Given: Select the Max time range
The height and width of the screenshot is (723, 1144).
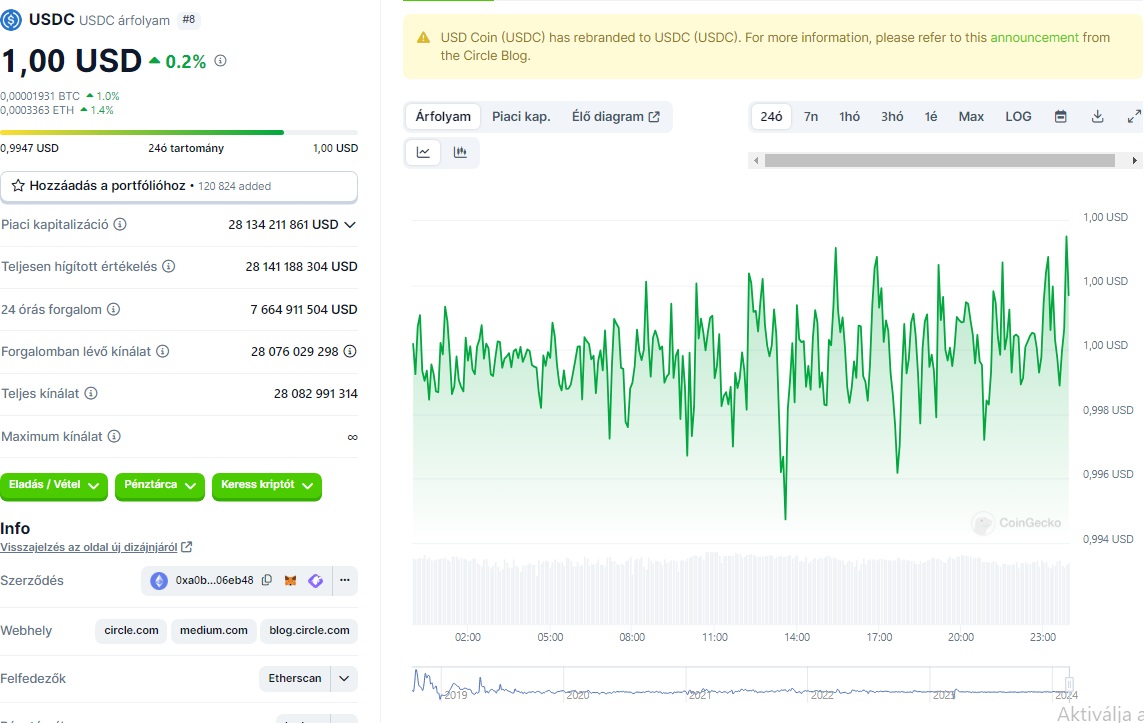Looking at the screenshot, I should coord(971,117).
